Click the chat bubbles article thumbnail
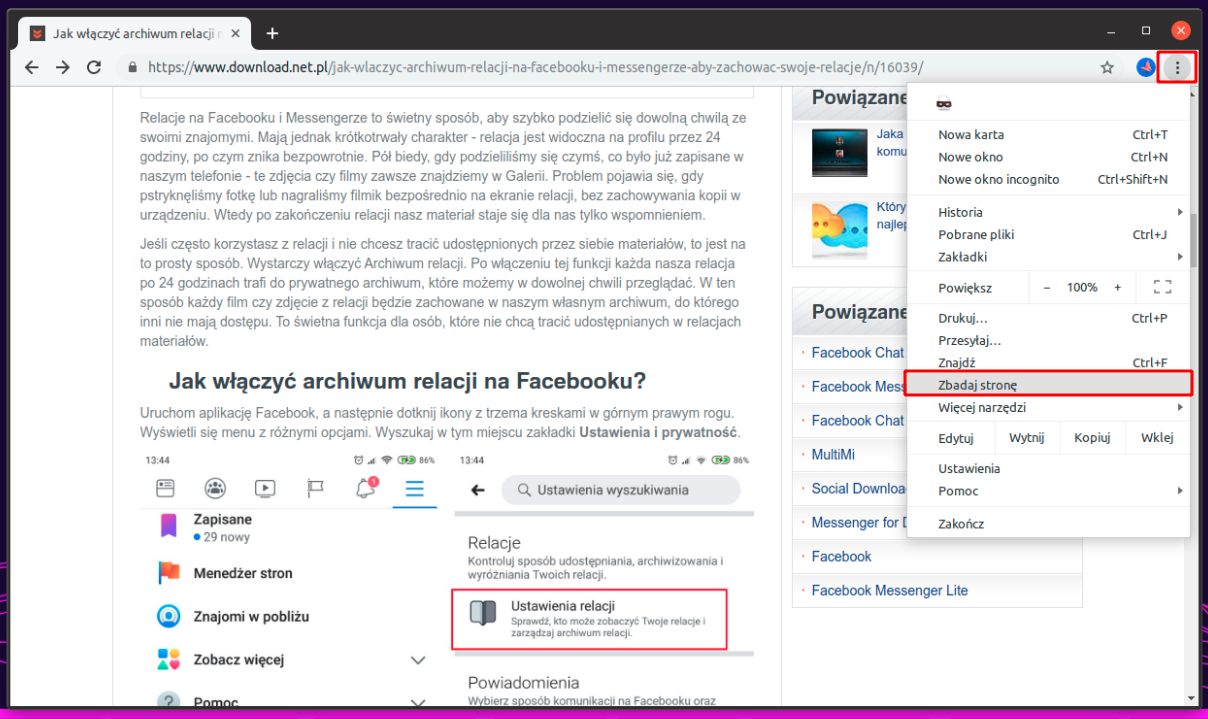Image resolution: width=1208 pixels, height=719 pixels. [x=839, y=228]
